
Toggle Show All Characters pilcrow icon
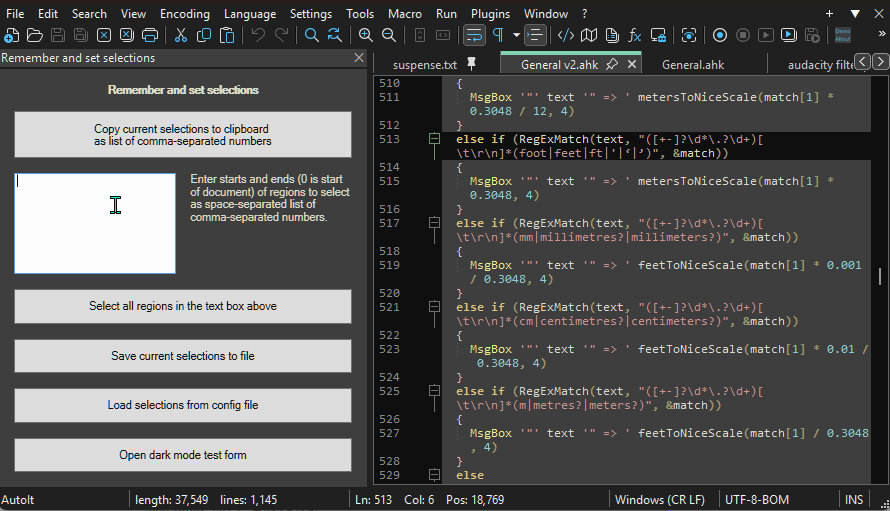pyautogui.click(x=498, y=35)
